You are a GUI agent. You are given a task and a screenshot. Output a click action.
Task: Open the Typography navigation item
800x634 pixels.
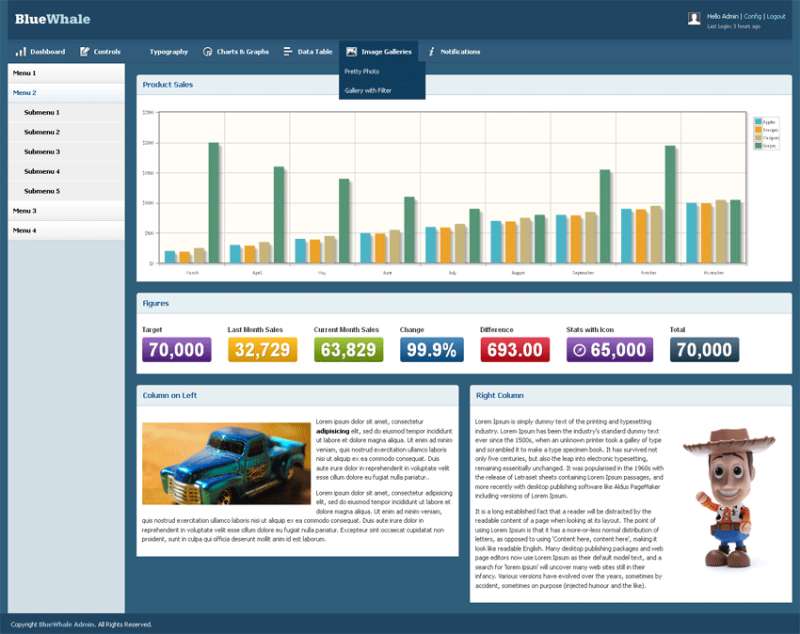[168, 52]
